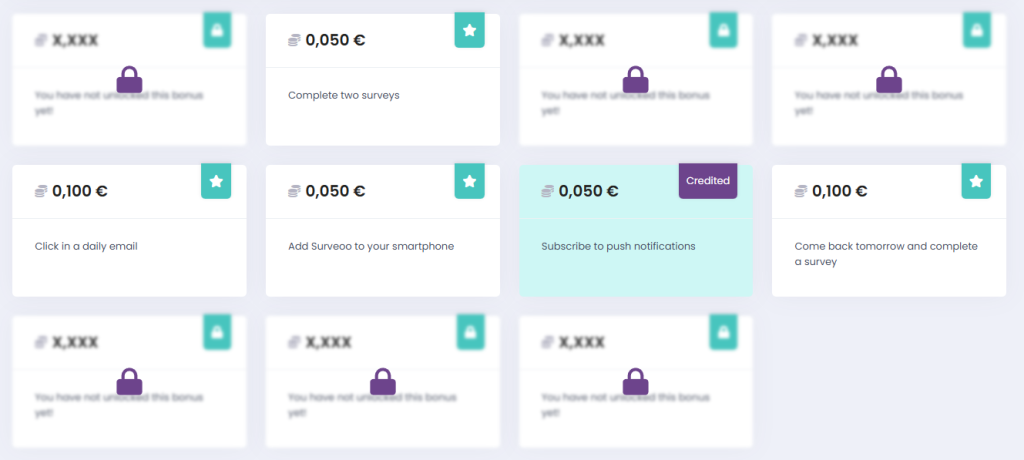1024x460 pixels.
Task: Click the 0,050 € amount on credited card
Action: [x=588, y=191]
